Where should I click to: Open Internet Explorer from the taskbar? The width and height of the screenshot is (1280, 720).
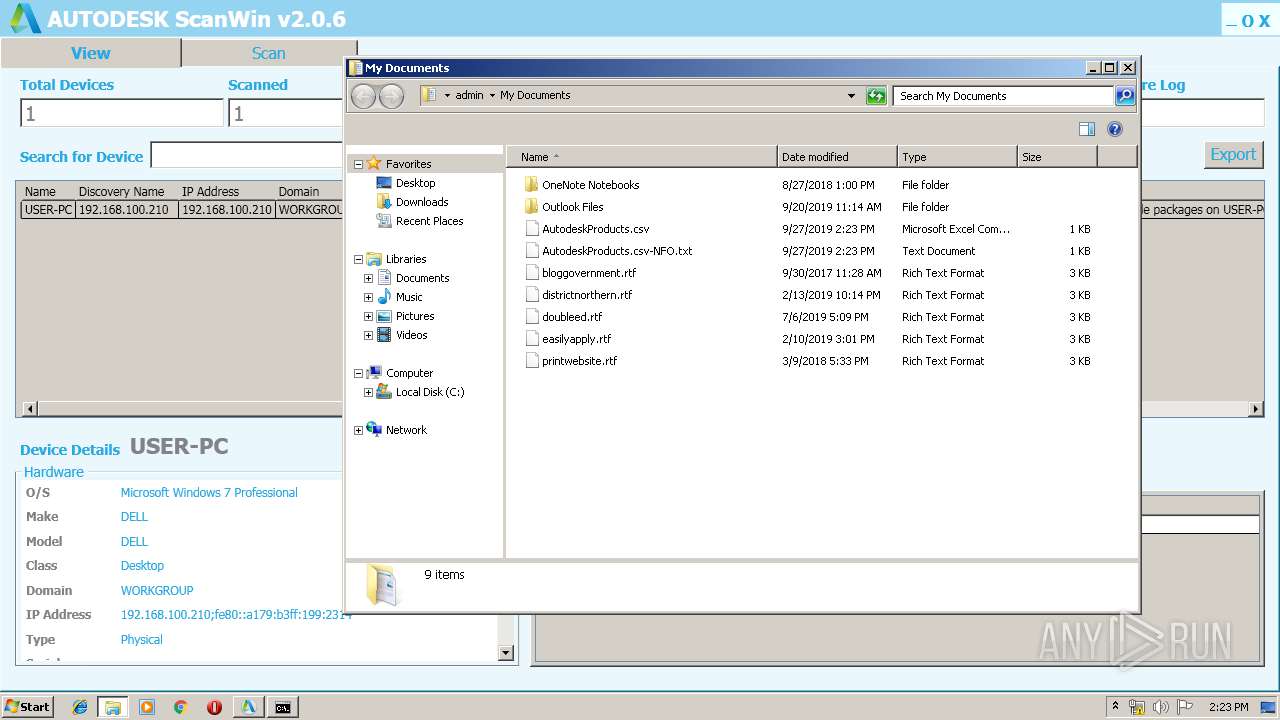click(x=80, y=707)
